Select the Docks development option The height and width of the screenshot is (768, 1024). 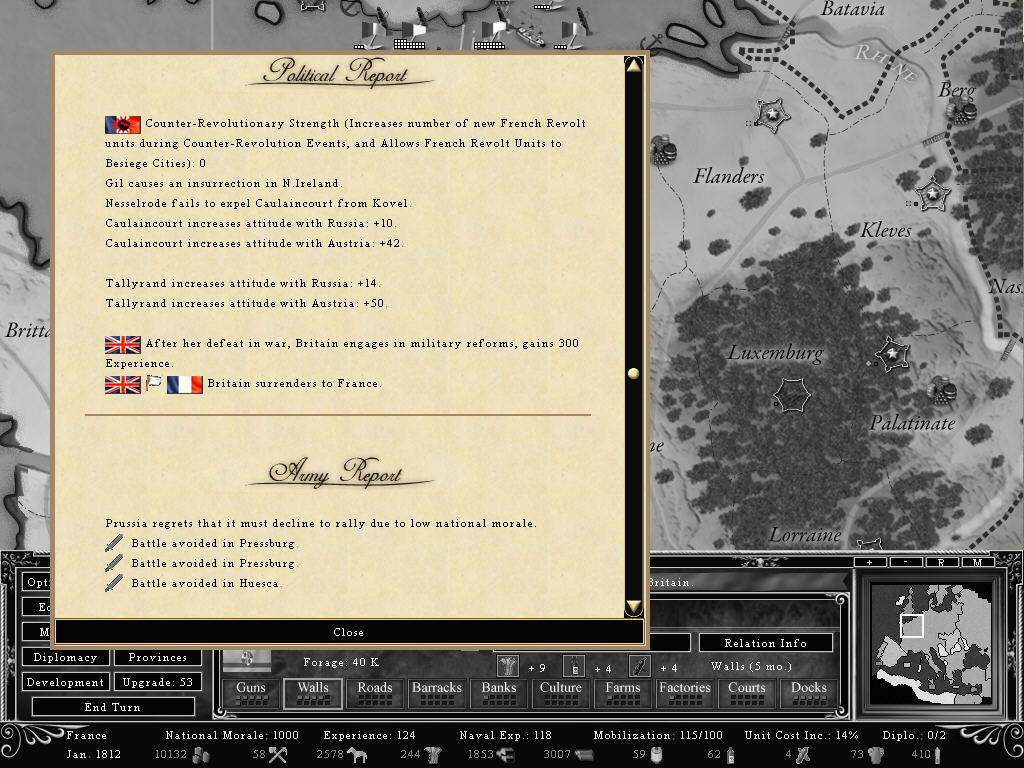[x=809, y=694]
